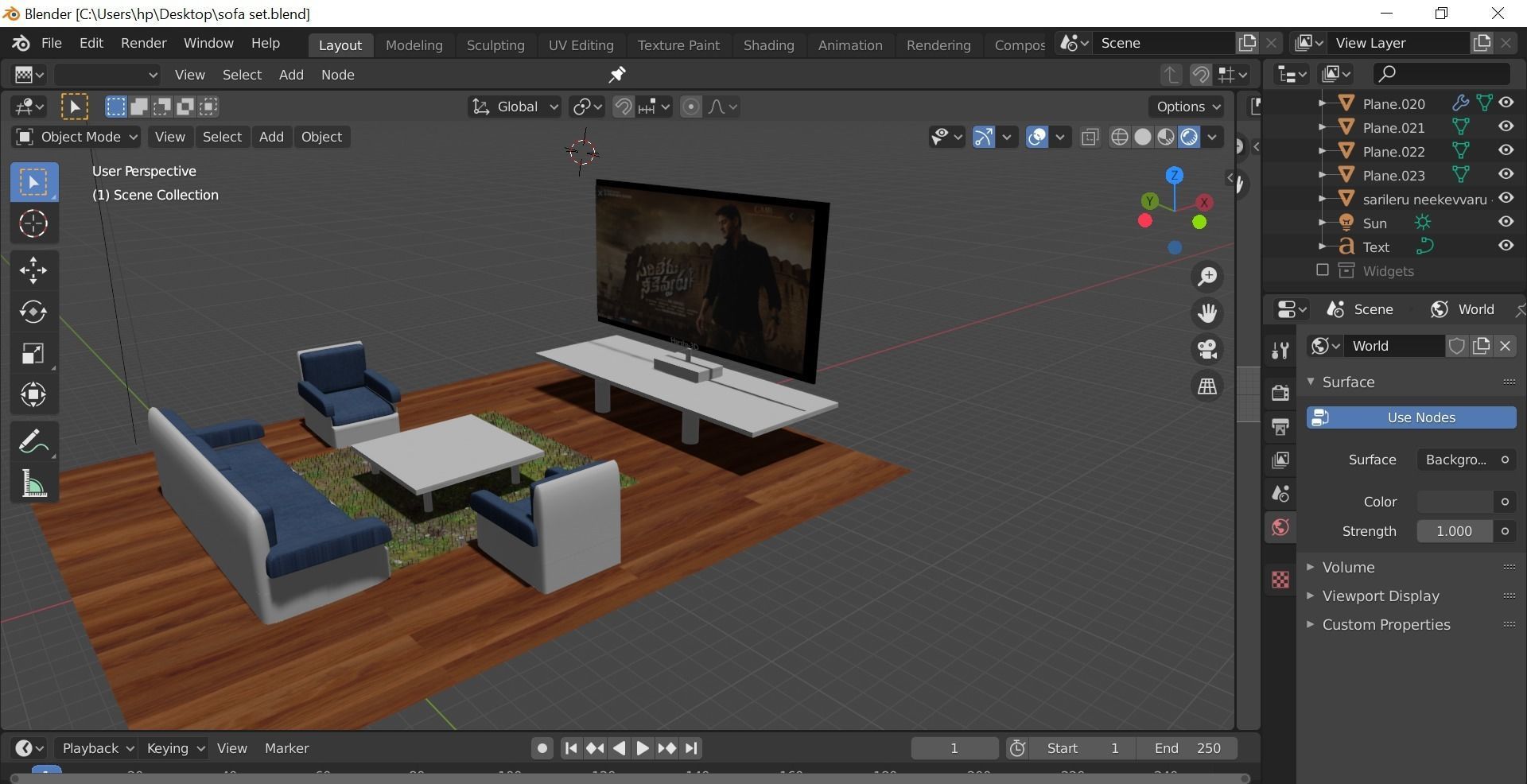Open the Options dropdown
The image size is (1527, 784).
pyautogui.click(x=1187, y=107)
